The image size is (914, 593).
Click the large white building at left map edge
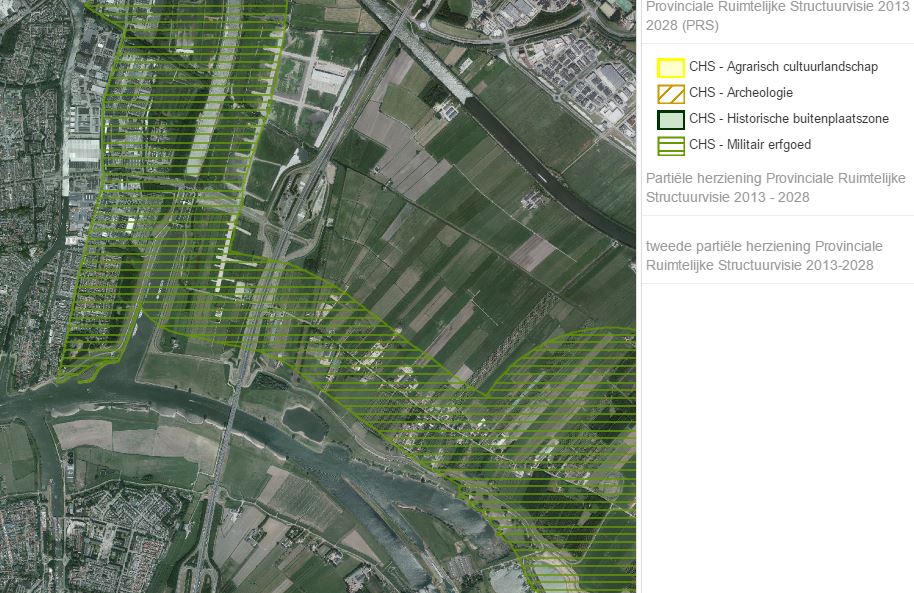coord(82,155)
